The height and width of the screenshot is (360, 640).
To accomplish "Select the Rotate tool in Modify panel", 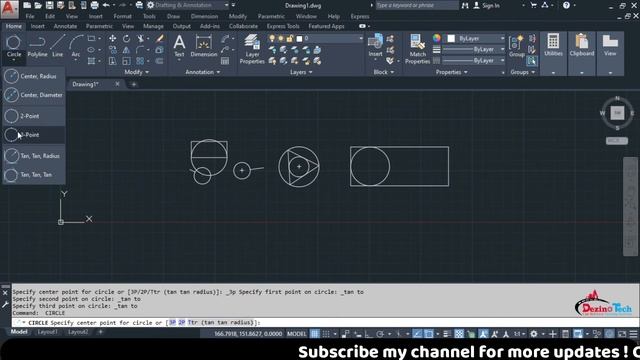I will tap(127, 38).
